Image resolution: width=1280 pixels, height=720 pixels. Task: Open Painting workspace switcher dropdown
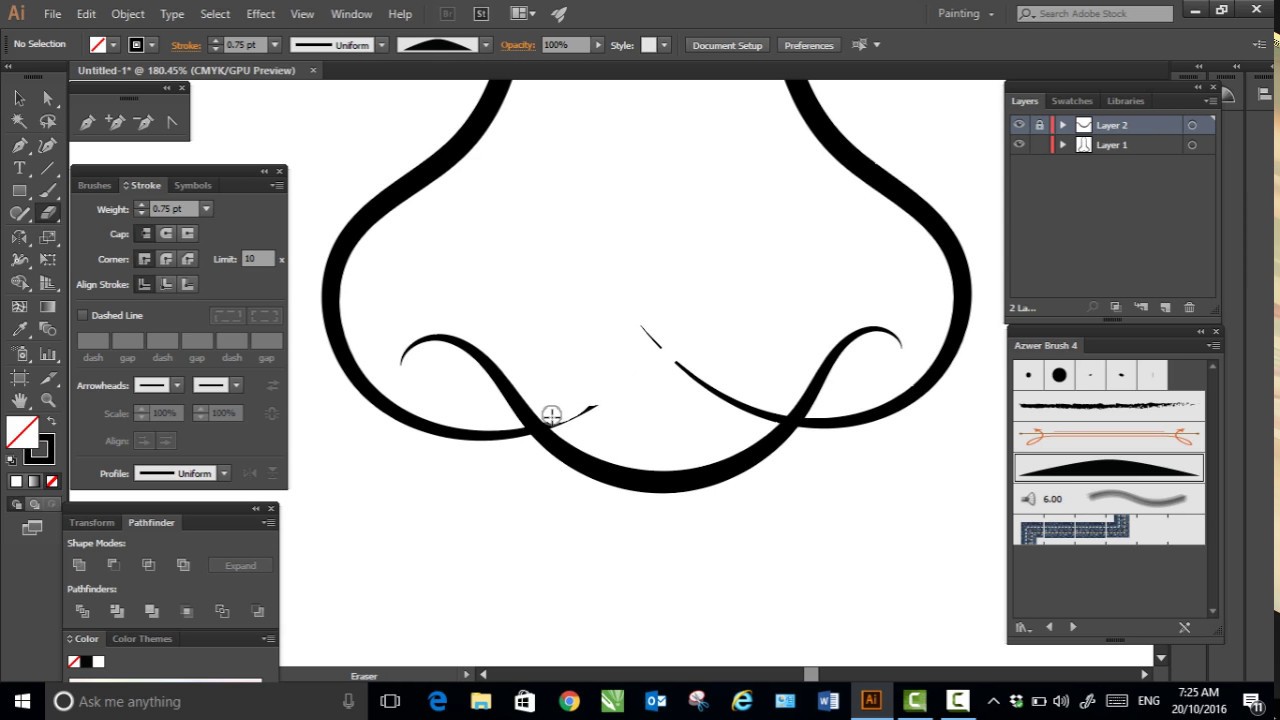coord(966,14)
